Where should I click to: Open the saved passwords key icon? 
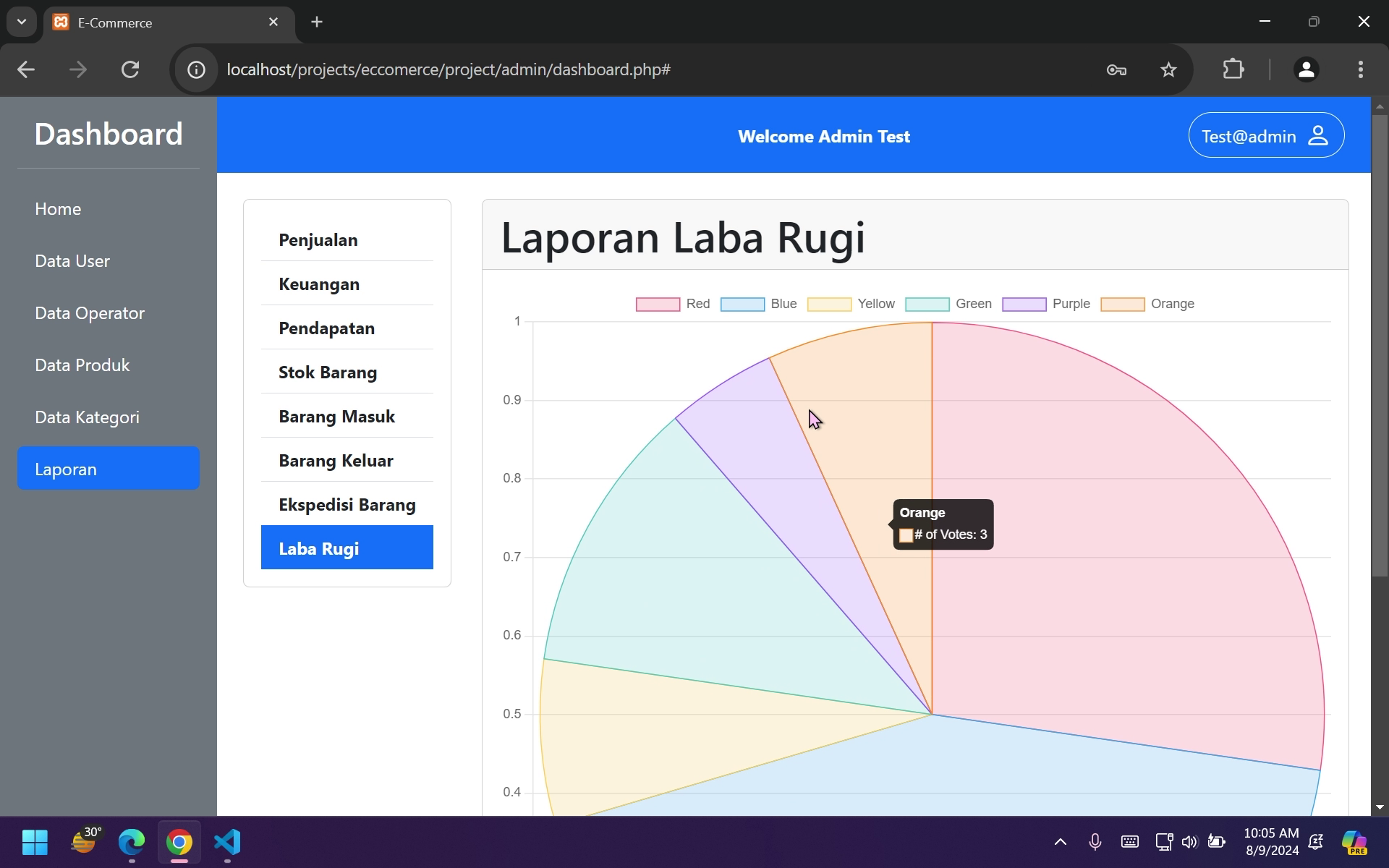point(1116,69)
